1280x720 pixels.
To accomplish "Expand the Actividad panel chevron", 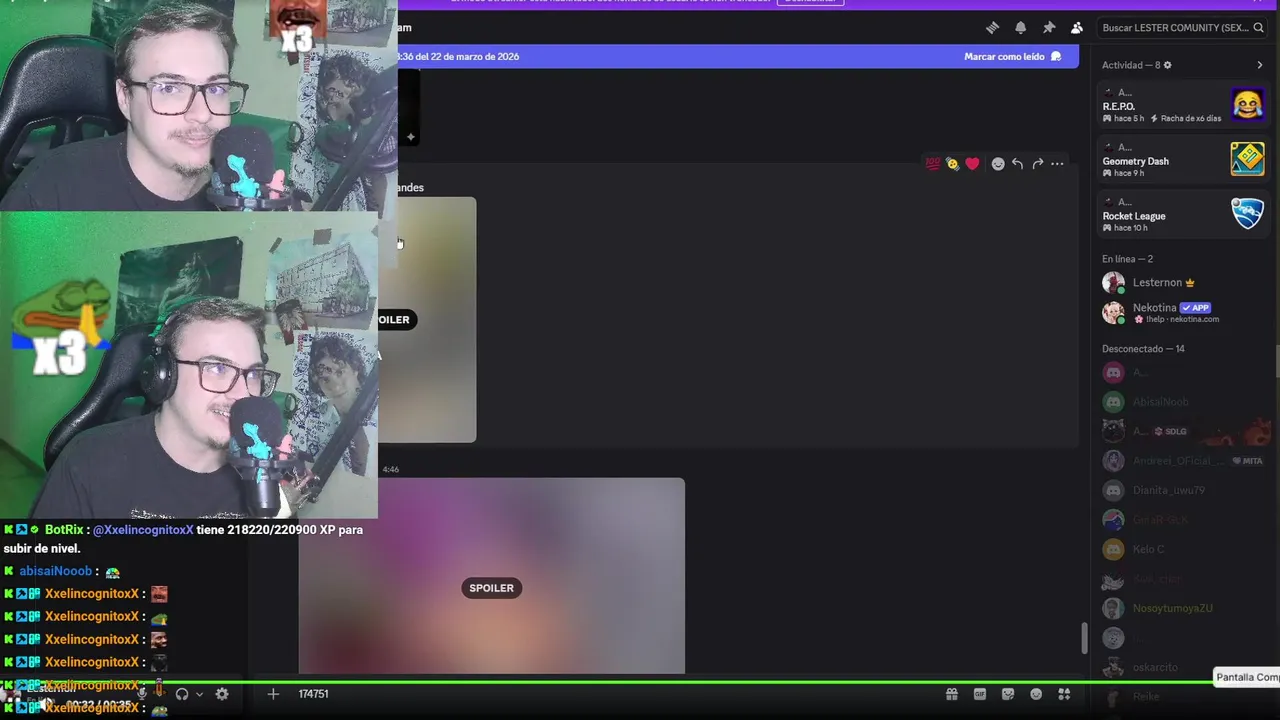I will pos(1259,65).
